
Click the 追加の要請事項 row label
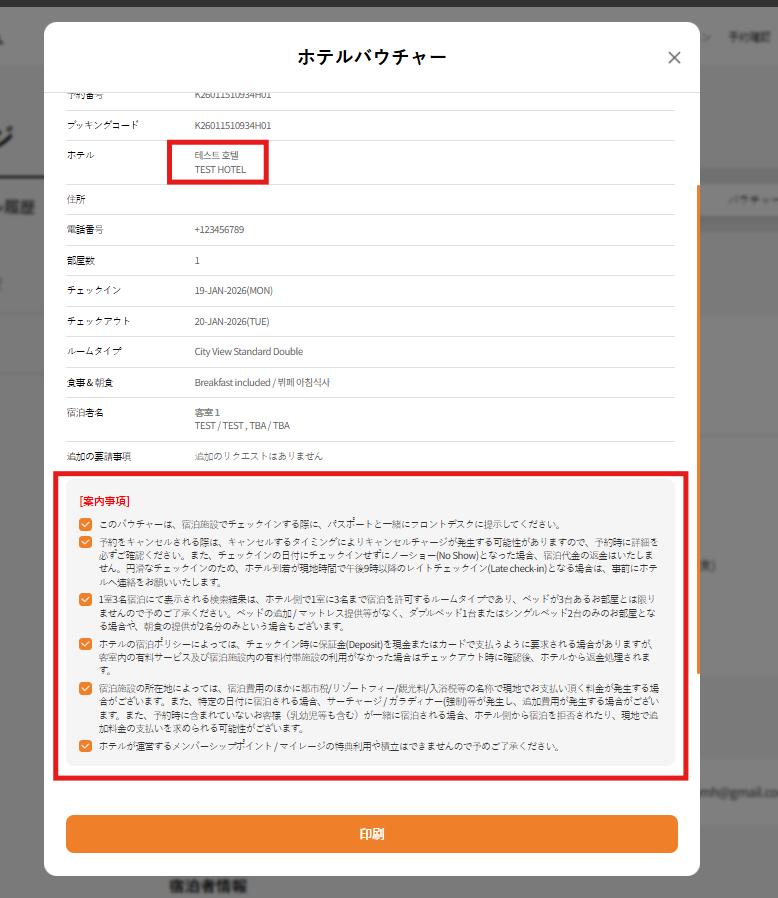coord(99,456)
